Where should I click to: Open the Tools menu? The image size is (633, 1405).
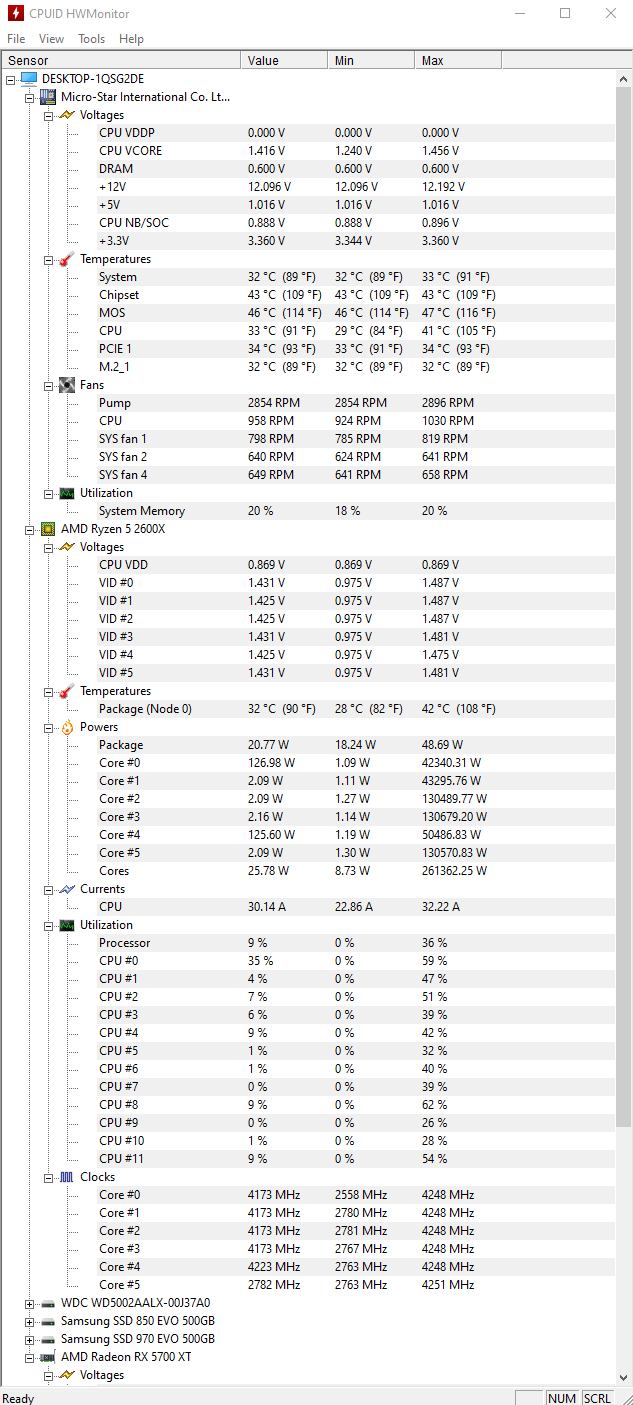tap(92, 39)
